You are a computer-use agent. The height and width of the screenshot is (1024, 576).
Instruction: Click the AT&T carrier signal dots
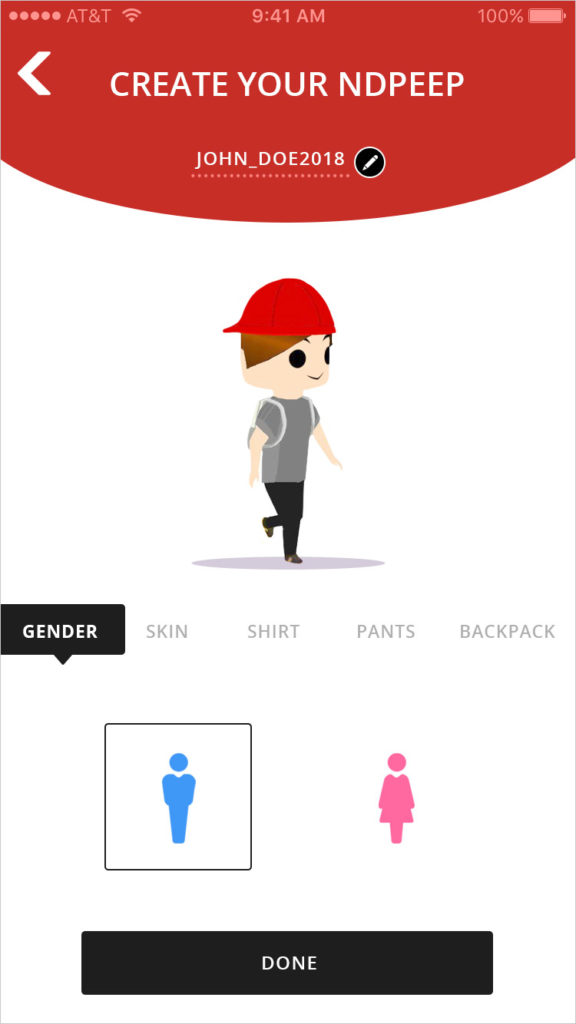[33, 16]
